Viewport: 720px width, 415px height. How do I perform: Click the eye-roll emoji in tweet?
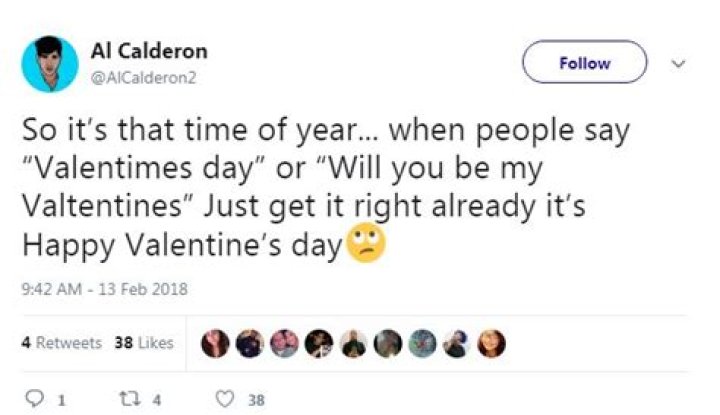coord(363,241)
